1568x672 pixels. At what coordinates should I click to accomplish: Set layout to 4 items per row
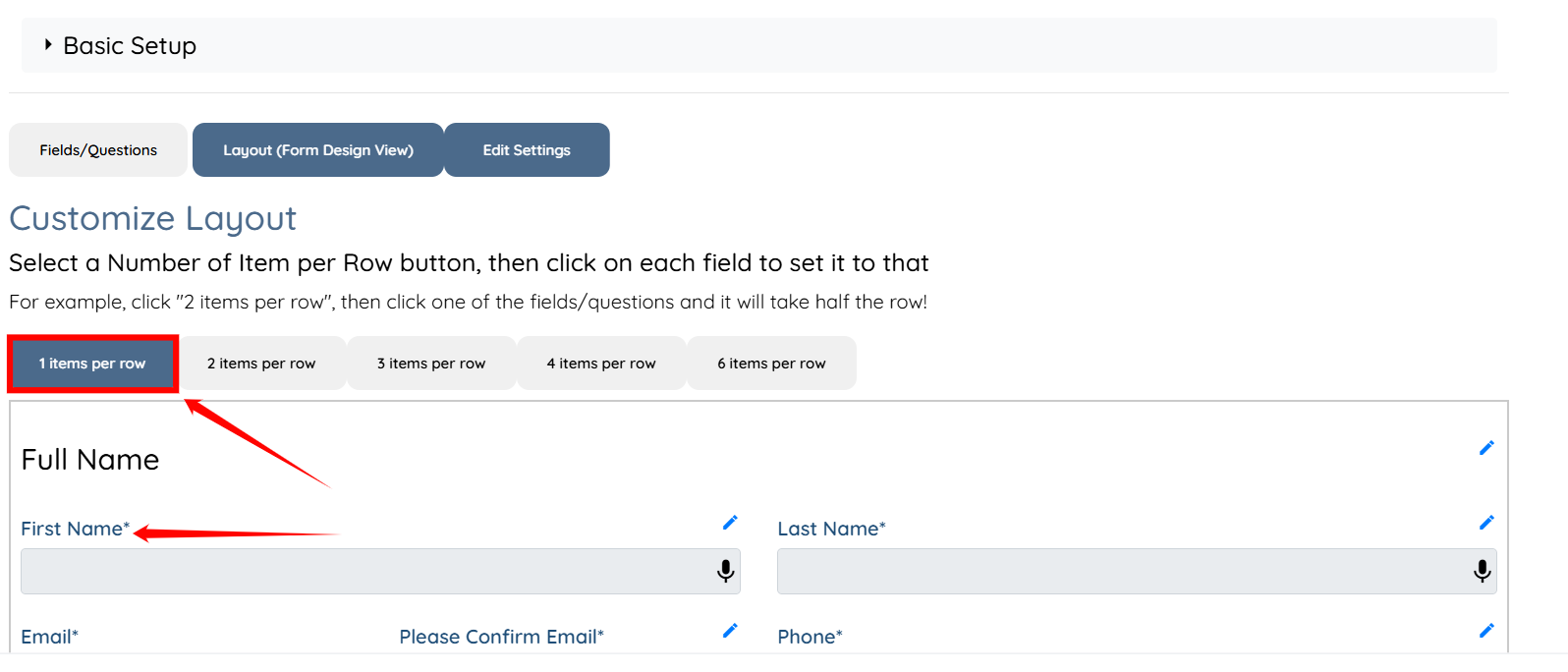(x=601, y=364)
